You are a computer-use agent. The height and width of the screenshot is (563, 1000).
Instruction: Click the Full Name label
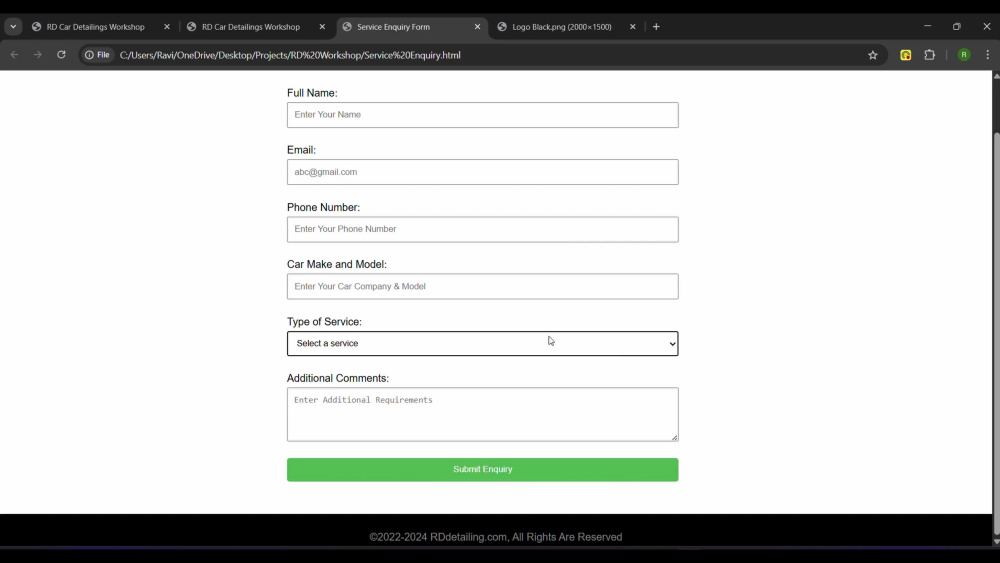pyautogui.click(x=312, y=93)
